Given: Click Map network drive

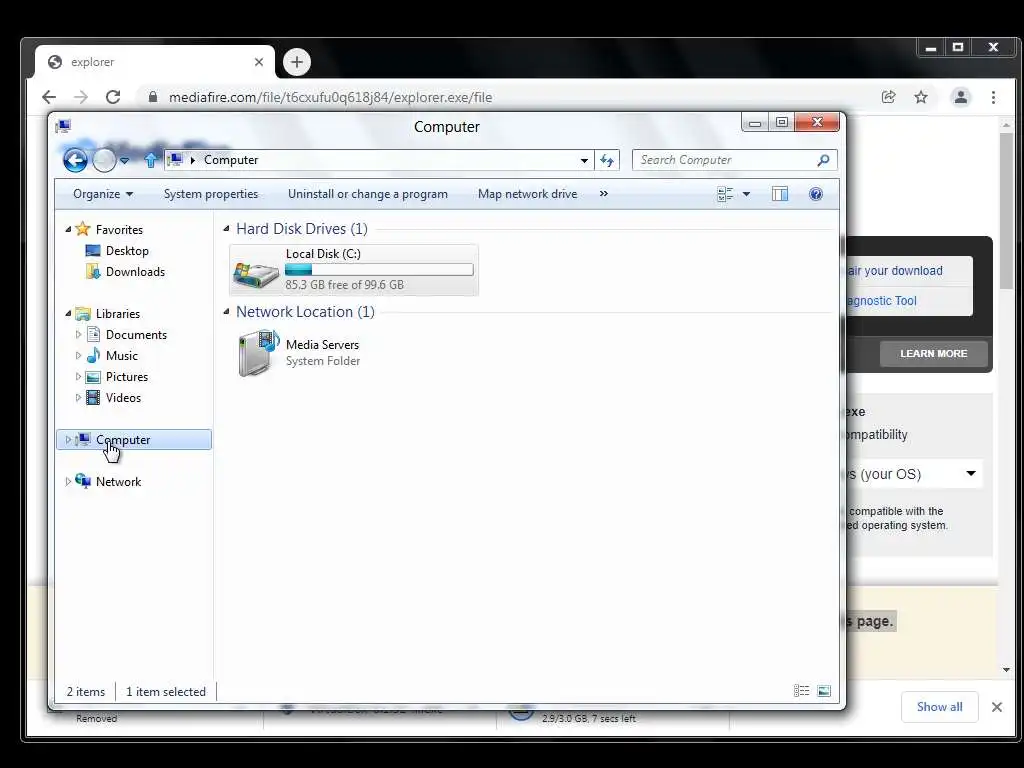Looking at the screenshot, I should click(x=527, y=194).
